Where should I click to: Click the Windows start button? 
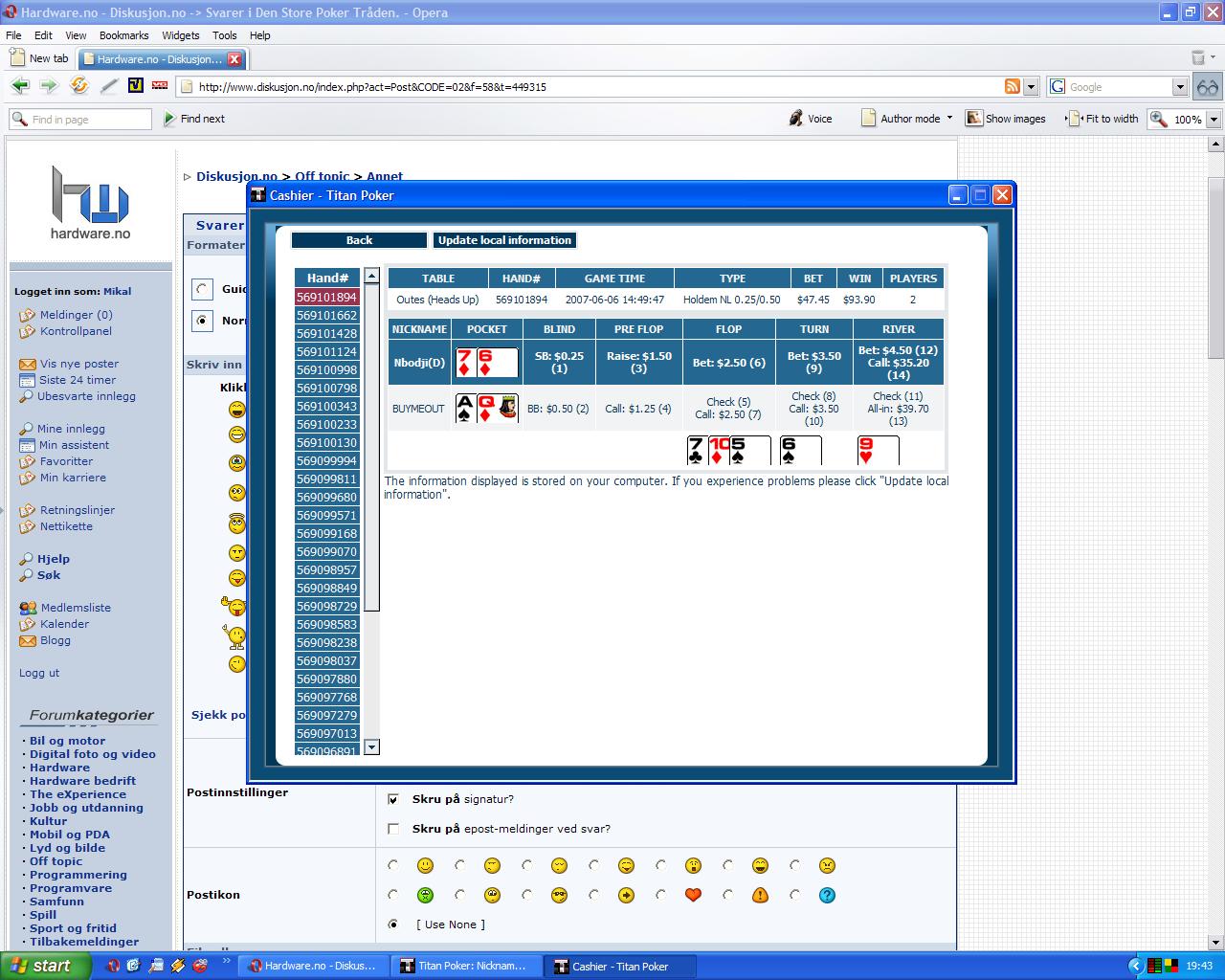click(46, 966)
